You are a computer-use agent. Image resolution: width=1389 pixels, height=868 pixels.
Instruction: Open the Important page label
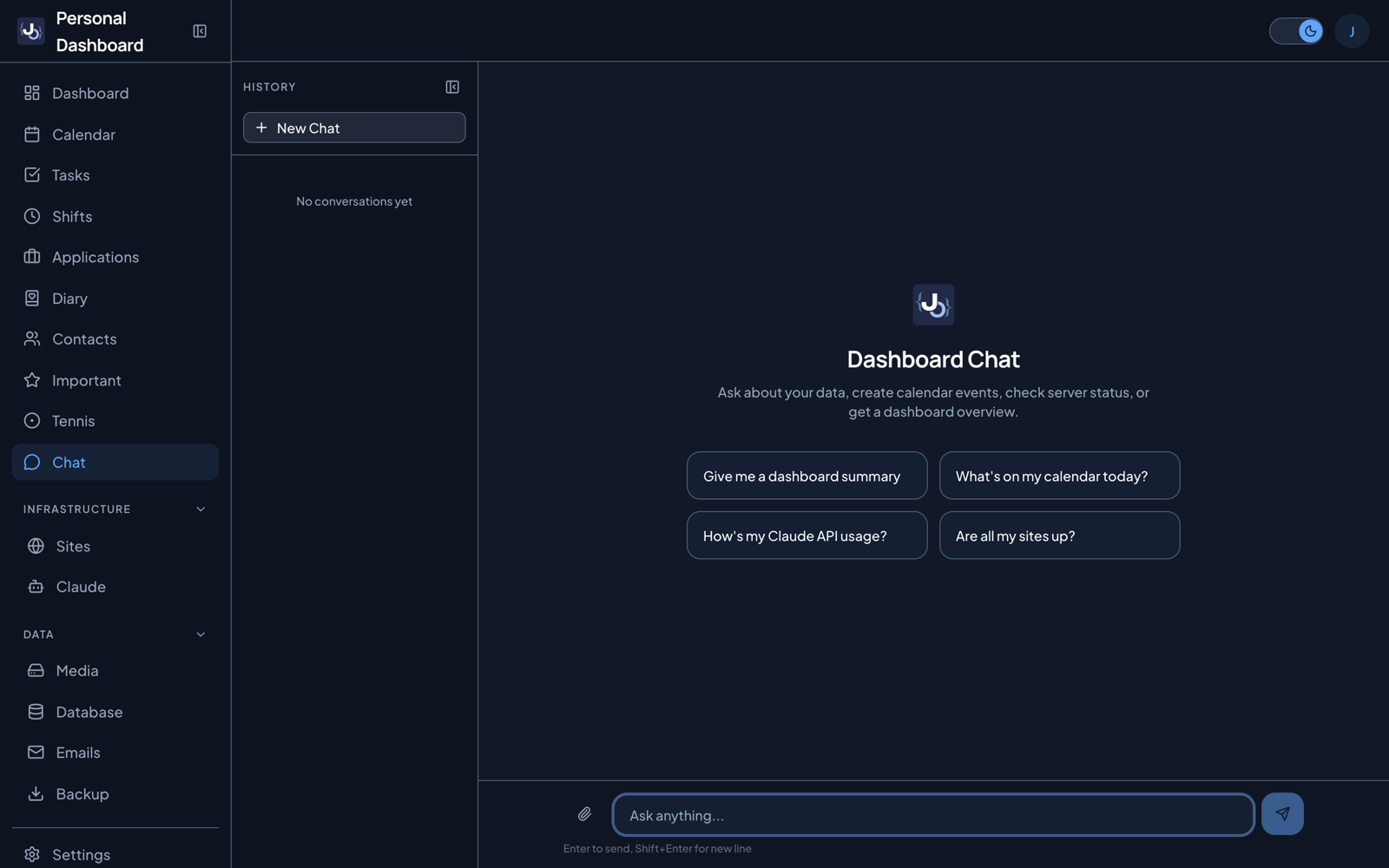point(87,380)
